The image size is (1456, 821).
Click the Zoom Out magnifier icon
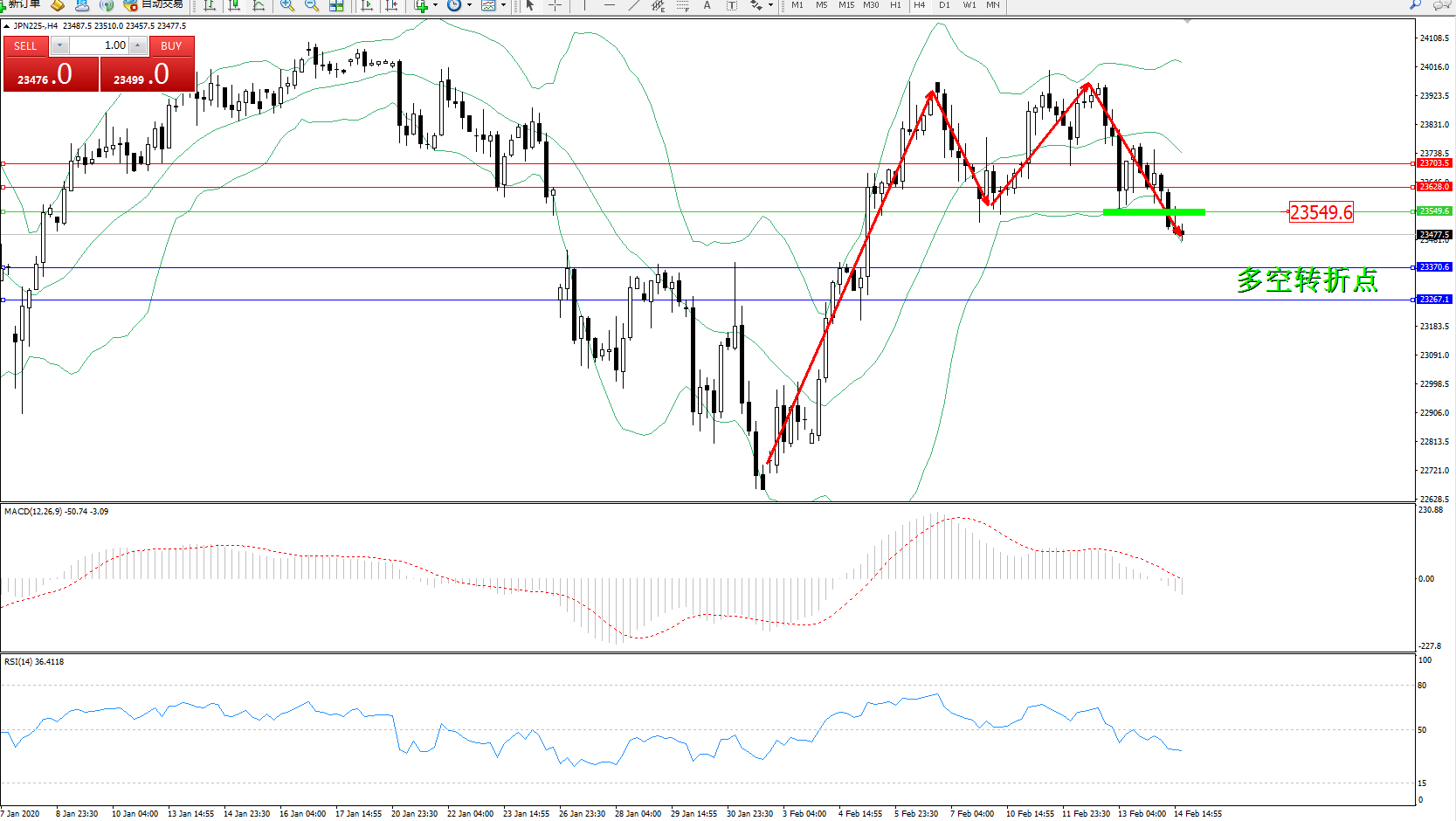312,5
